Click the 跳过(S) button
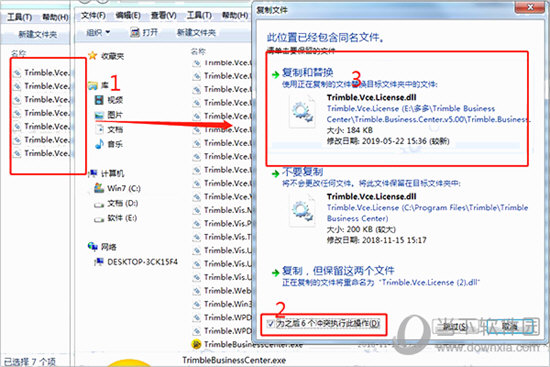 click(x=455, y=327)
